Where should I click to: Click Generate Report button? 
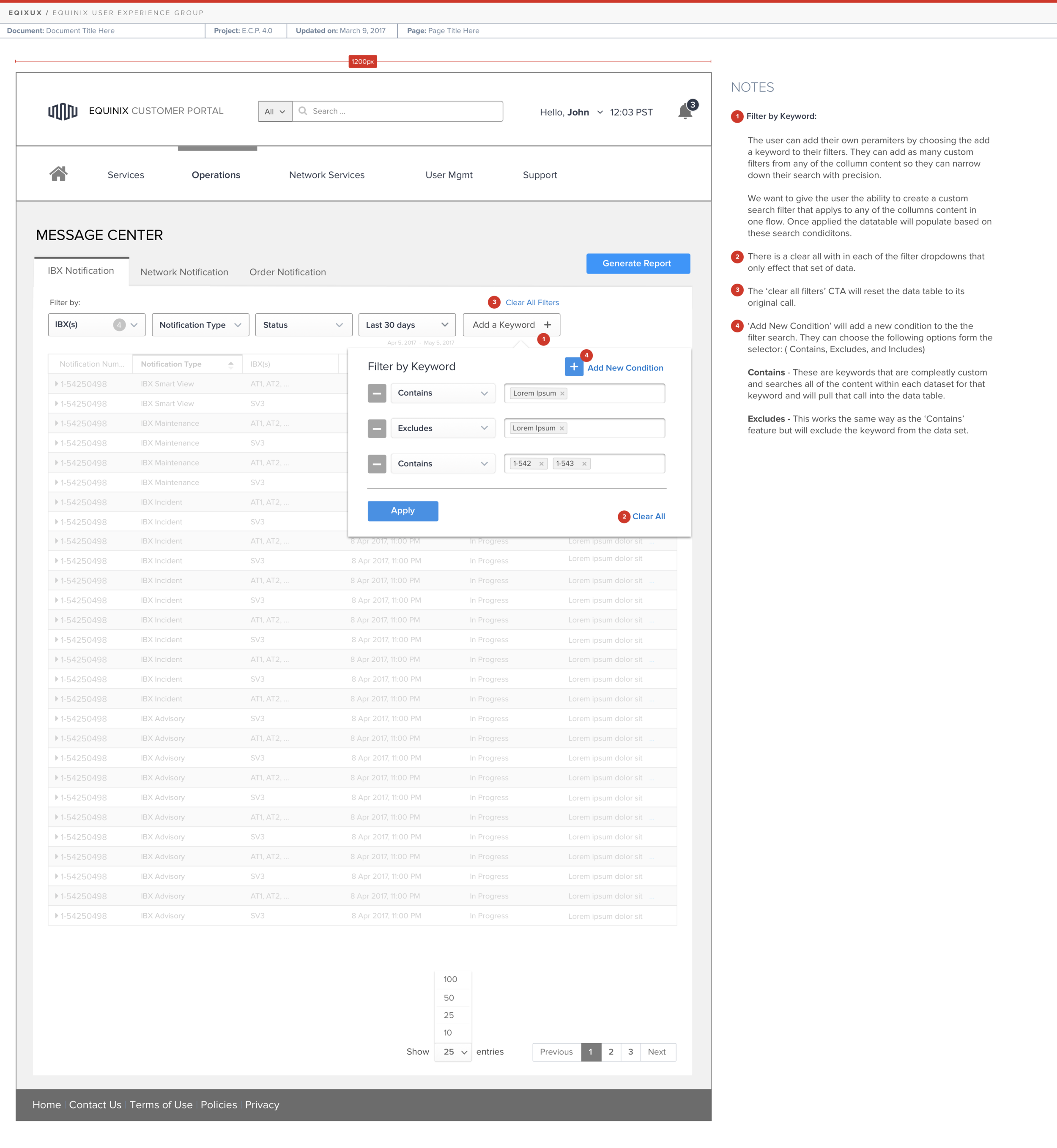(x=638, y=262)
